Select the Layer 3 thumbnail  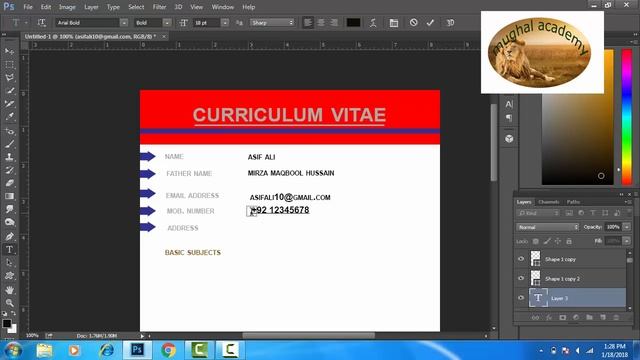pyautogui.click(x=538, y=298)
